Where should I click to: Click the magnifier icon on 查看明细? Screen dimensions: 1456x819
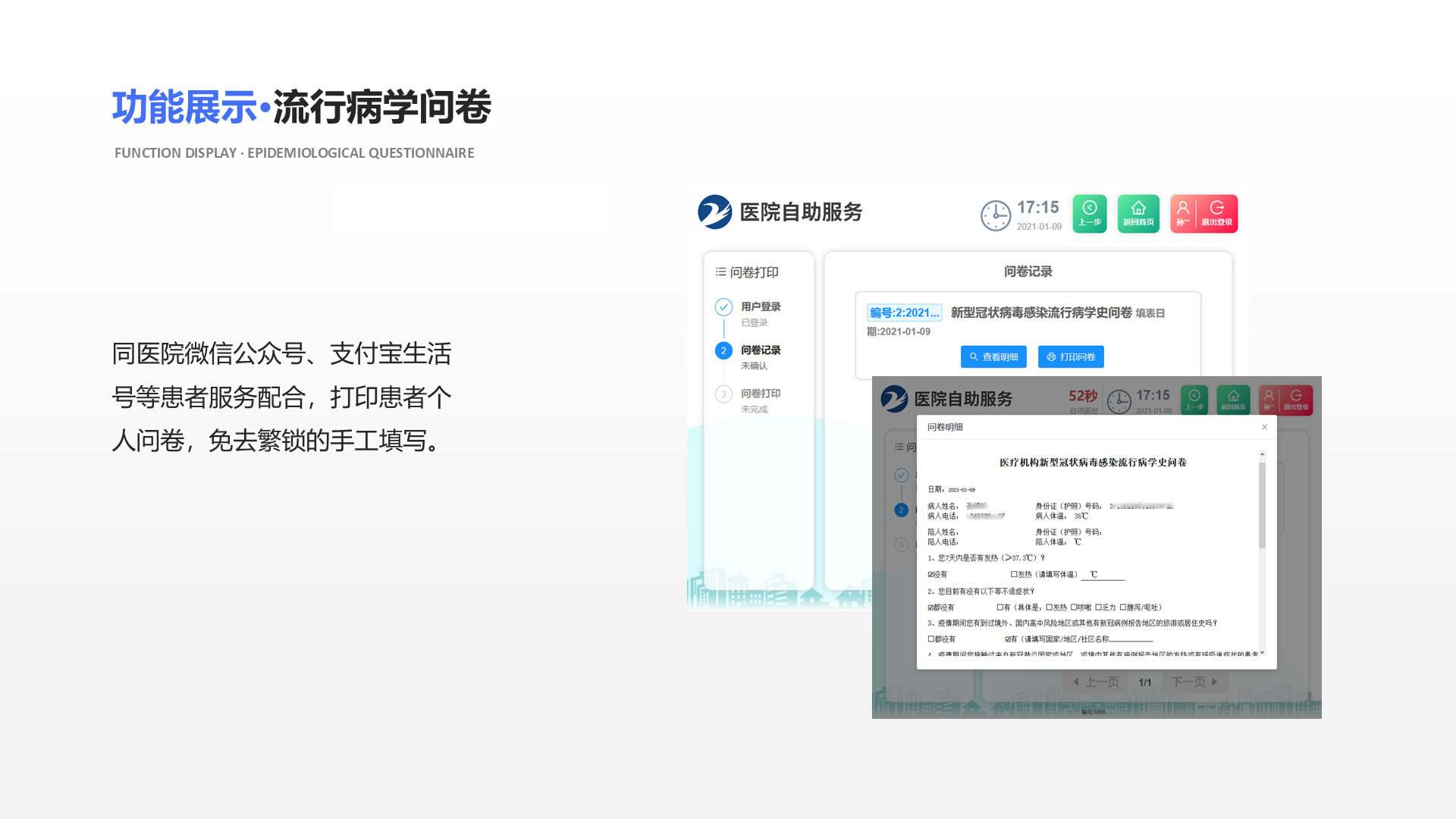point(974,356)
